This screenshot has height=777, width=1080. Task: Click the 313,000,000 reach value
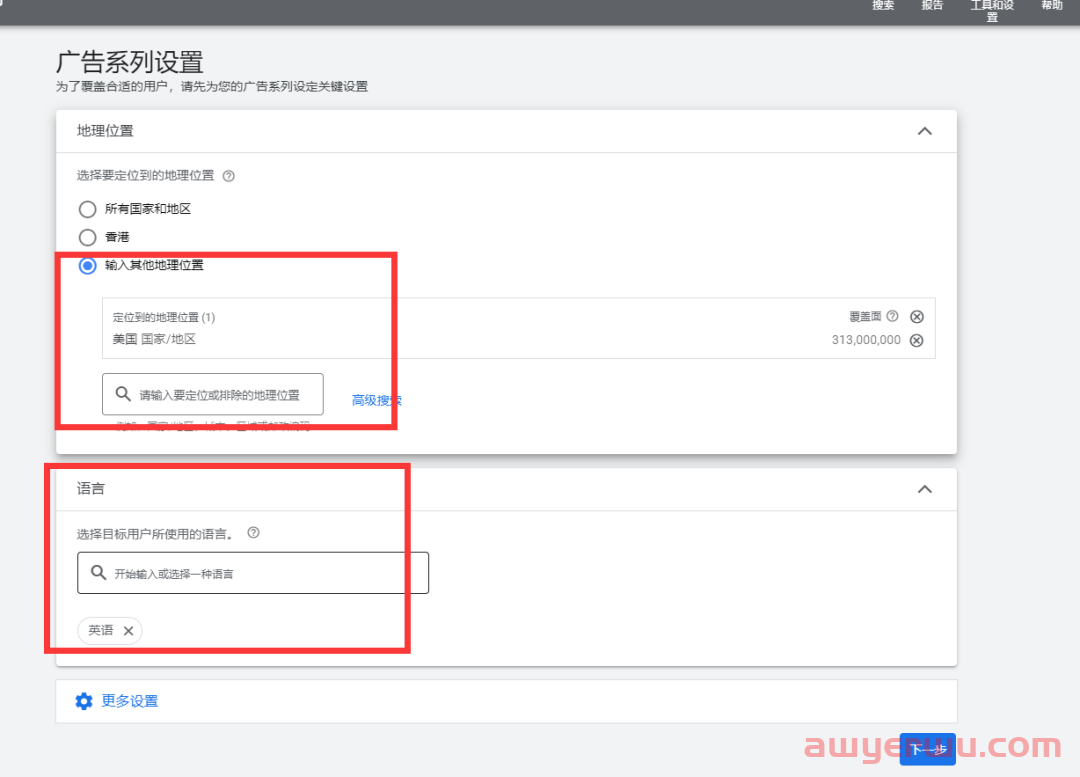[866, 340]
